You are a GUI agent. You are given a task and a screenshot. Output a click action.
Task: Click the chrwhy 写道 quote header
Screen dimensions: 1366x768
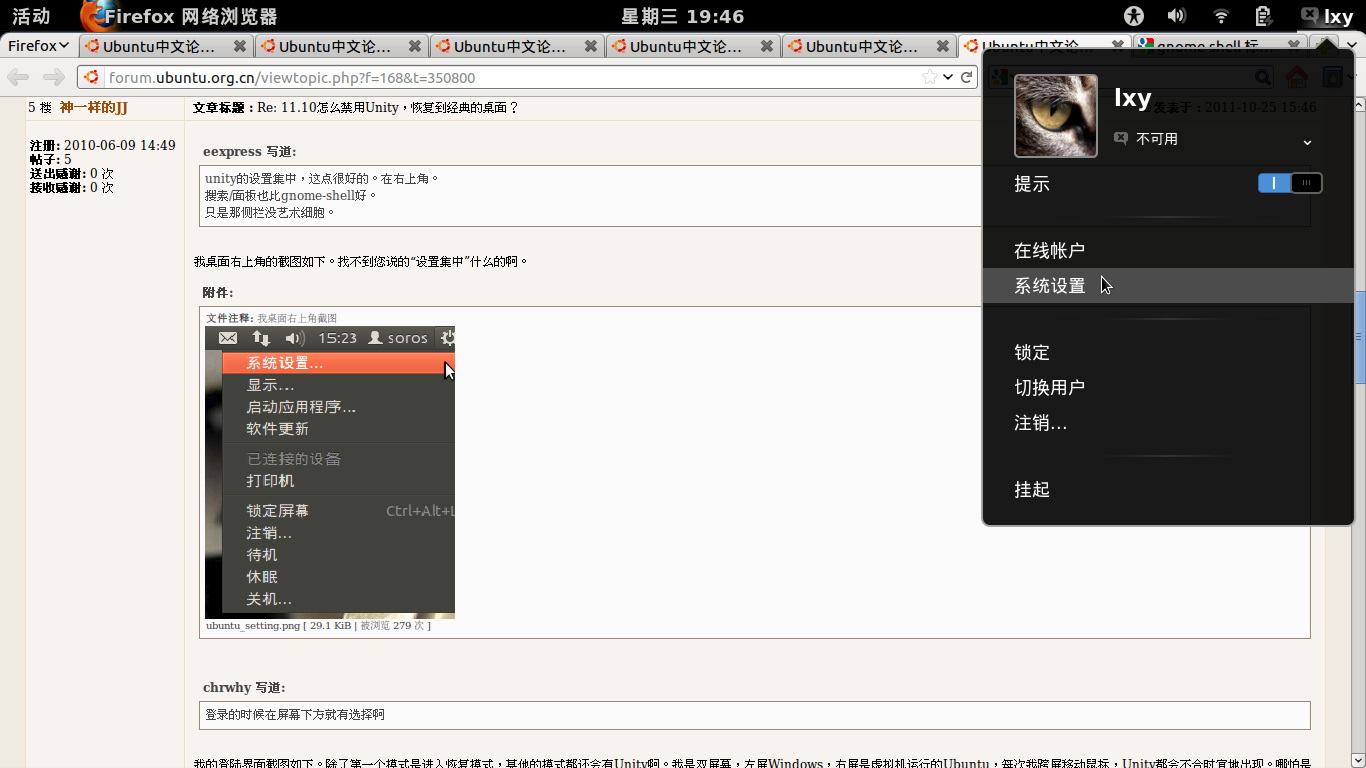pos(244,687)
